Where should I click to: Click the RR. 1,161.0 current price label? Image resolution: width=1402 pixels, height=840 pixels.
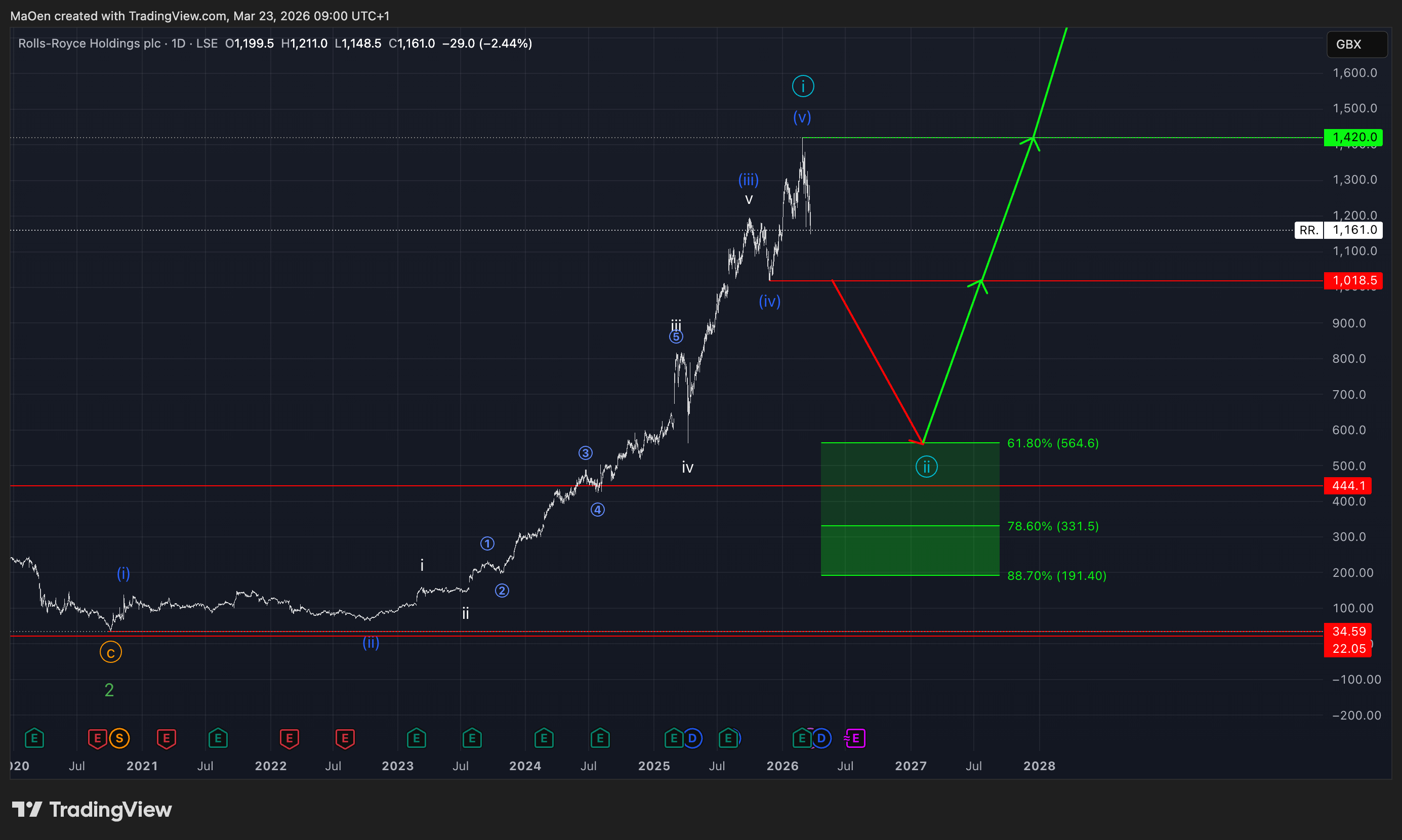click(x=1338, y=230)
